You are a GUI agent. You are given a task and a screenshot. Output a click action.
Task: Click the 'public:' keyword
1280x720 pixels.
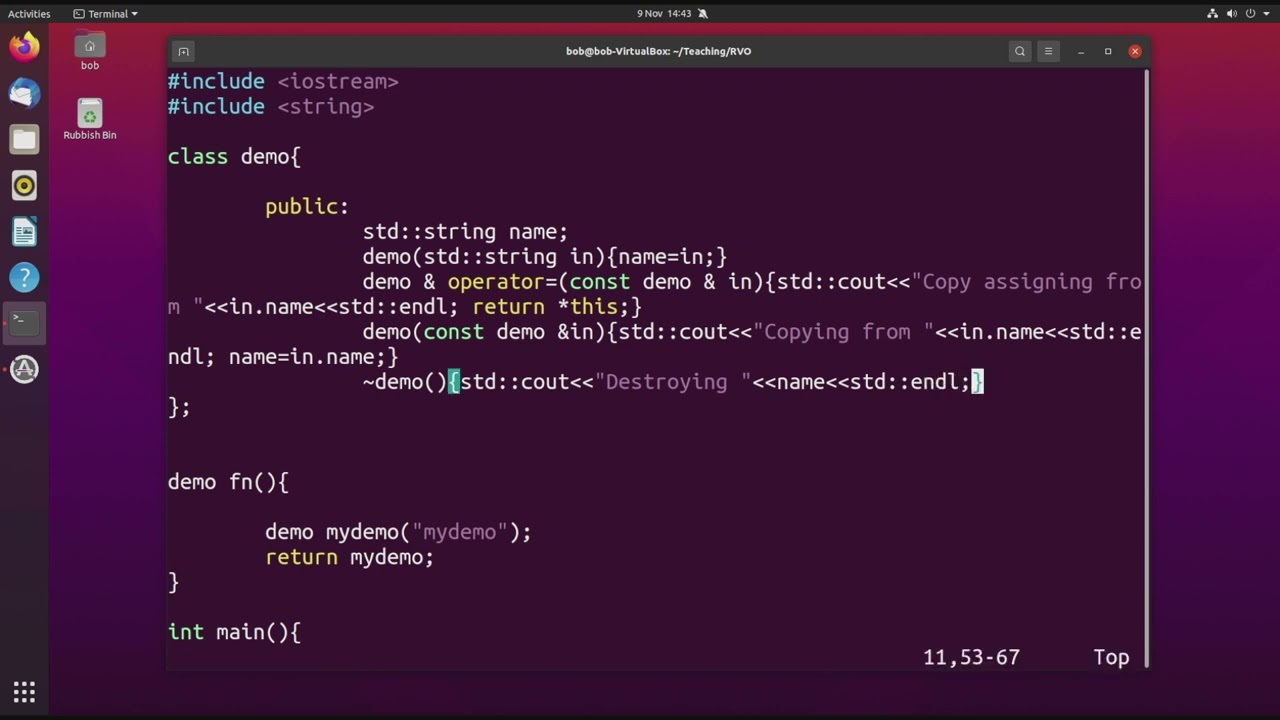pos(307,207)
